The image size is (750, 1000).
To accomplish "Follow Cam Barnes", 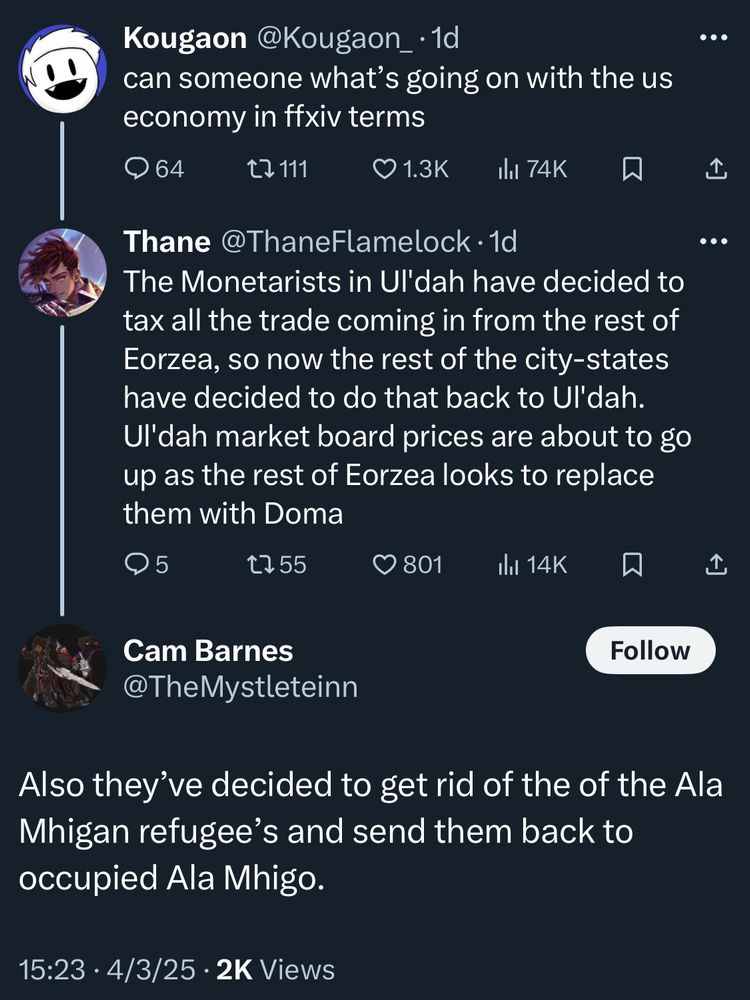I will tap(650, 651).
